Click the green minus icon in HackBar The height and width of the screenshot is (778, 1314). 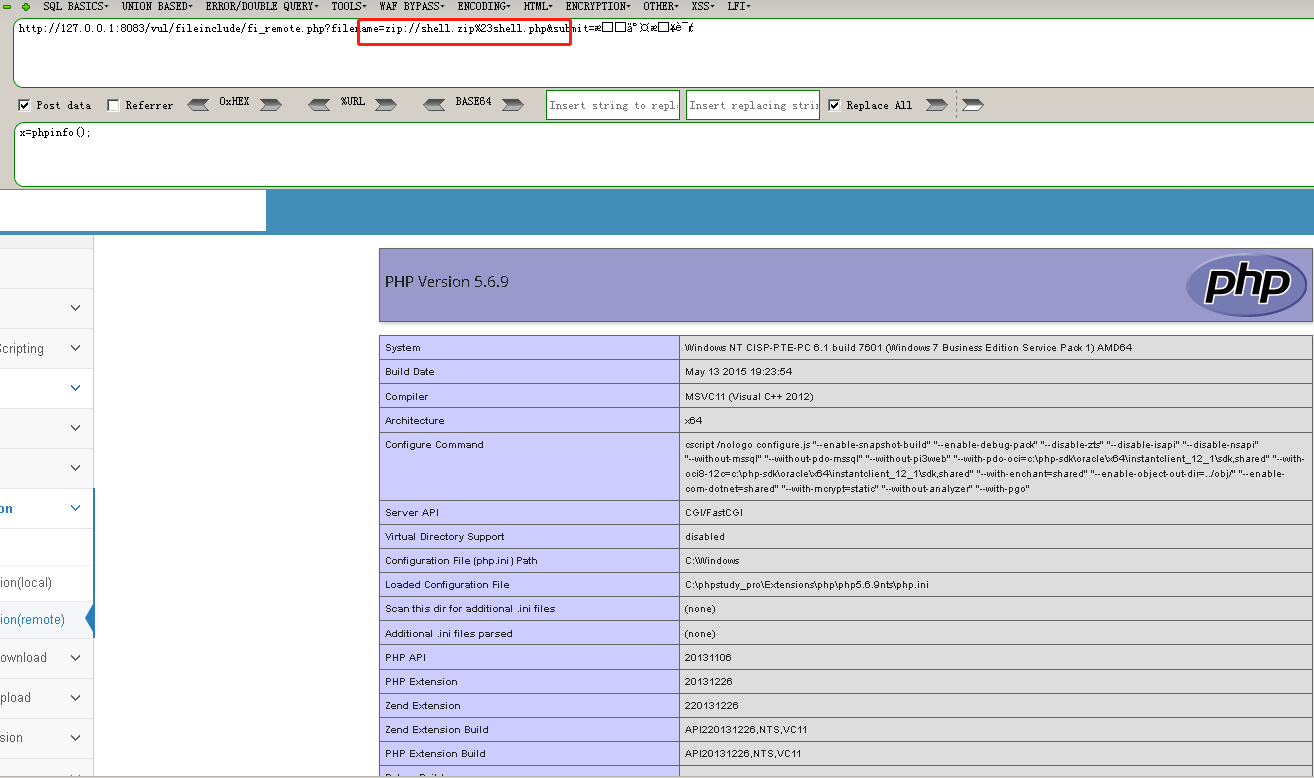click(x=8, y=6)
